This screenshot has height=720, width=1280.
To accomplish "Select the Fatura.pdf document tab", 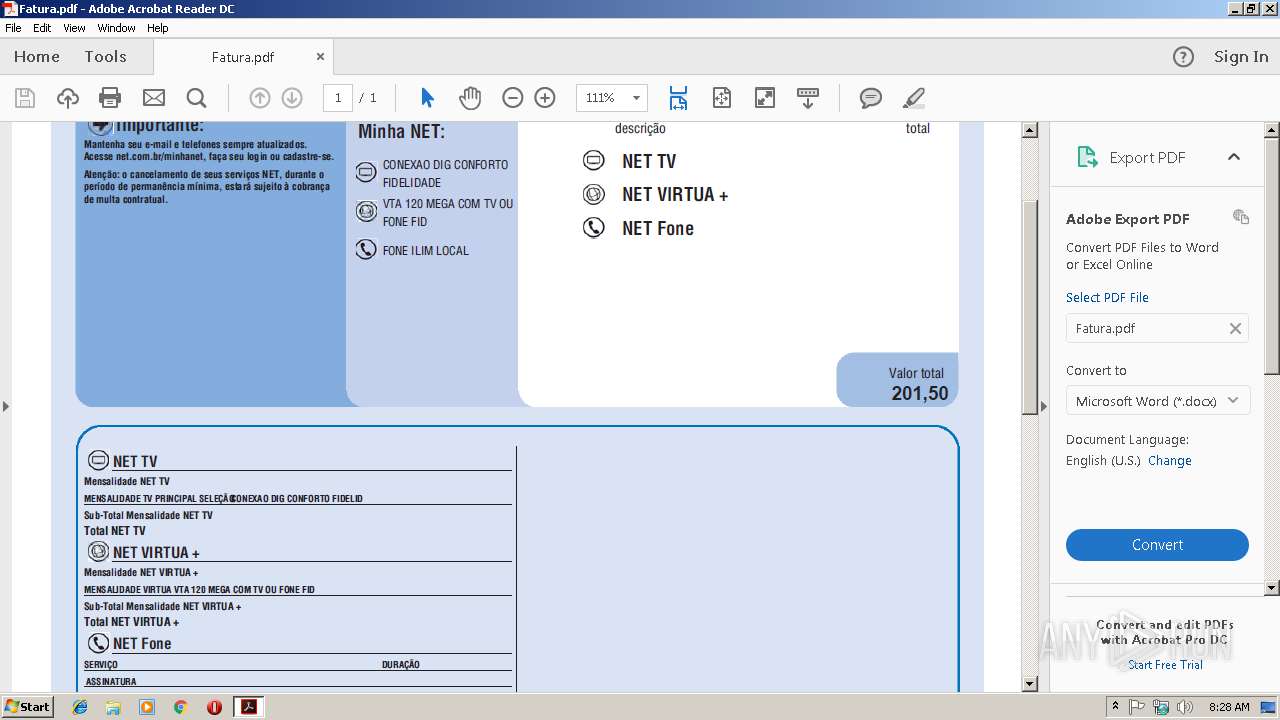I will [x=243, y=57].
